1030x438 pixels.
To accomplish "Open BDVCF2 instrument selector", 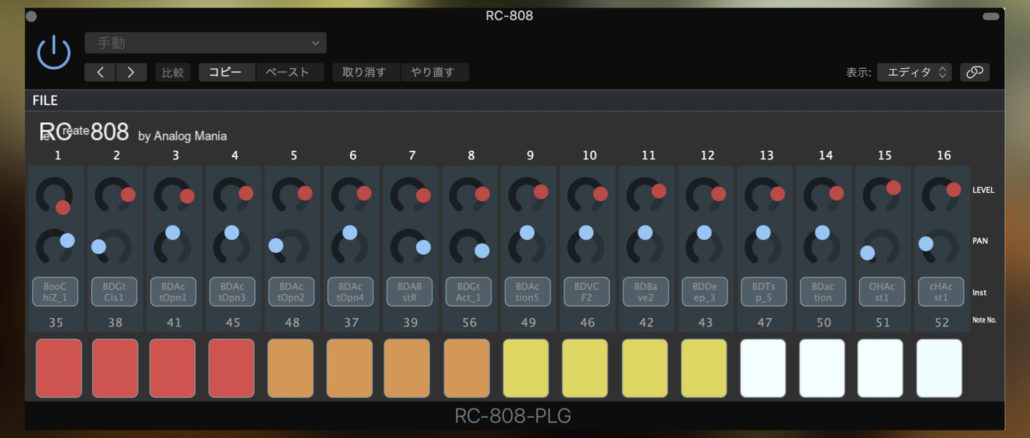I will [x=587, y=292].
